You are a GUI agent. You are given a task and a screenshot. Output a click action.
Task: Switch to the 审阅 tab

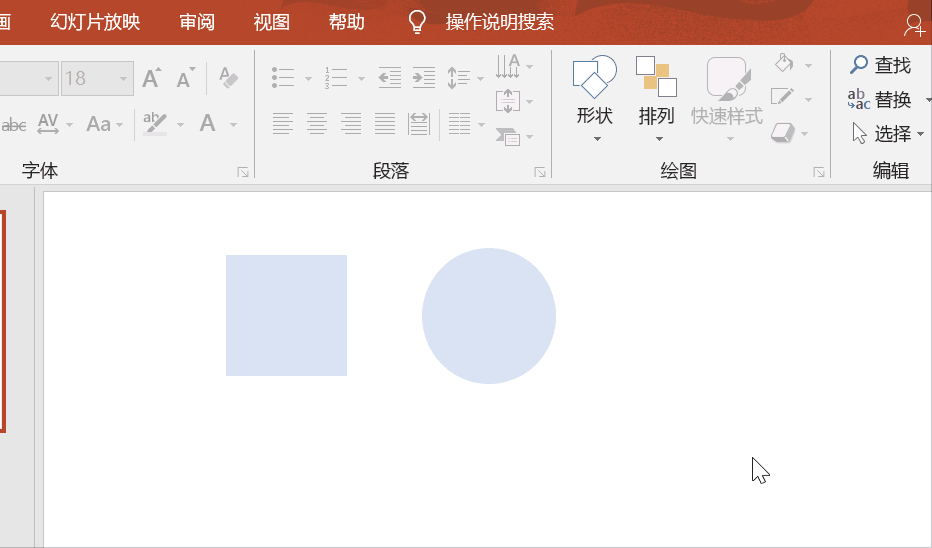coord(197,22)
